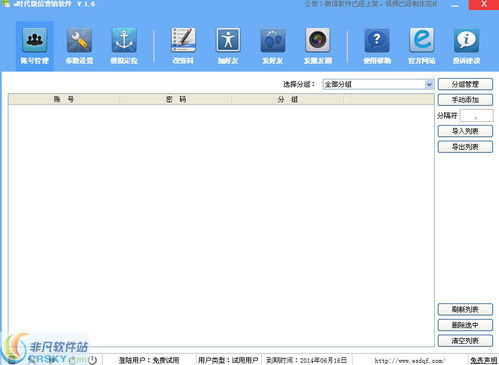Click the 登陆用户:免费试用 status text
The width and height of the screenshot is (499, 365).
(x=149, y=360)
